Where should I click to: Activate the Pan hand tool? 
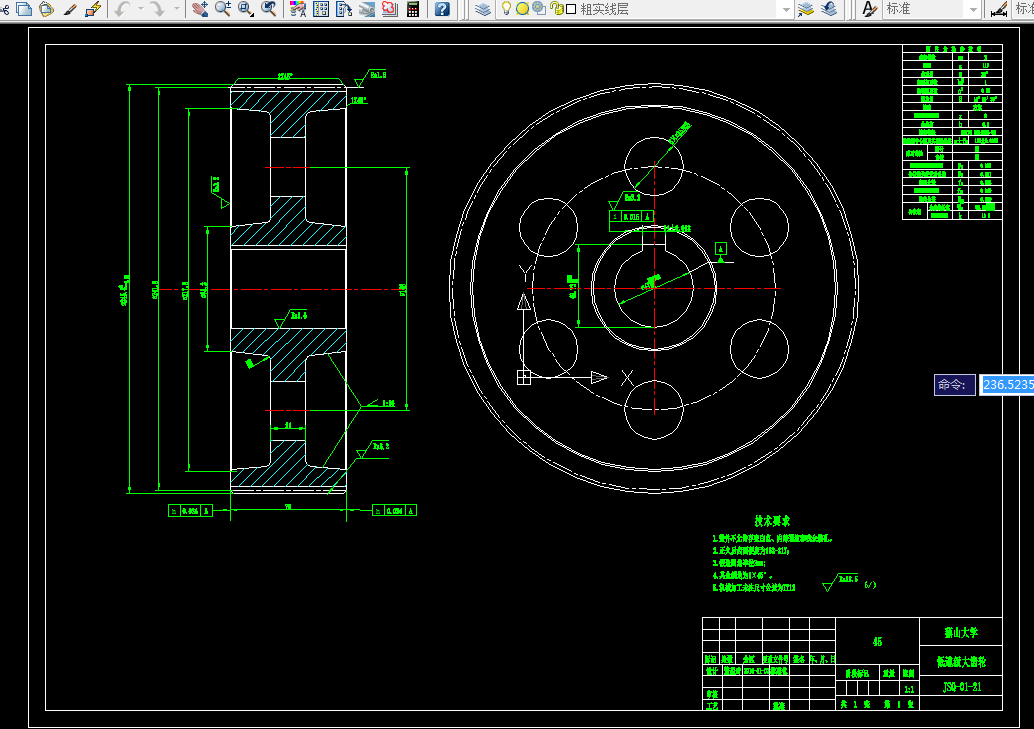pos(200,9)
